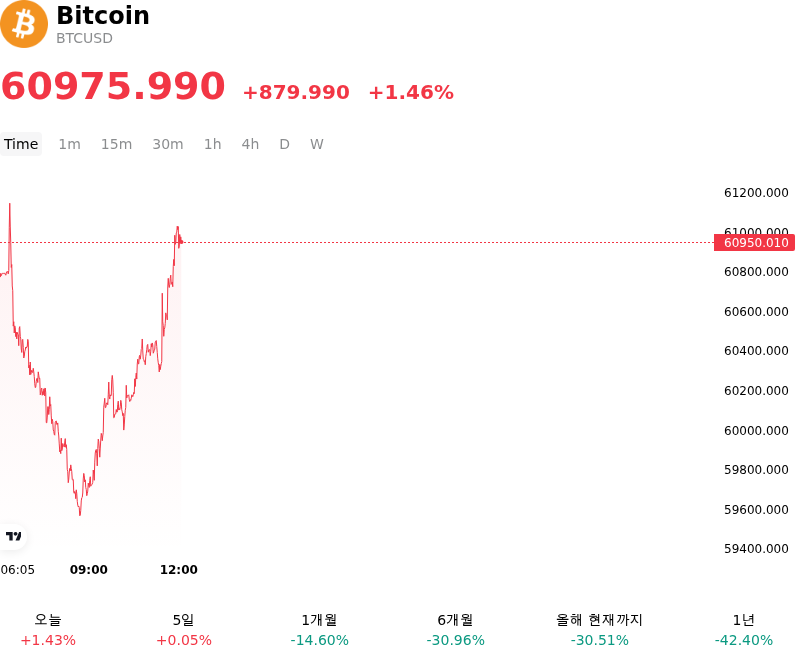Select 올해 현재까지 year-to-date range
The width and height of the screenshot is (800, 660).
click(x=599, y=630)
